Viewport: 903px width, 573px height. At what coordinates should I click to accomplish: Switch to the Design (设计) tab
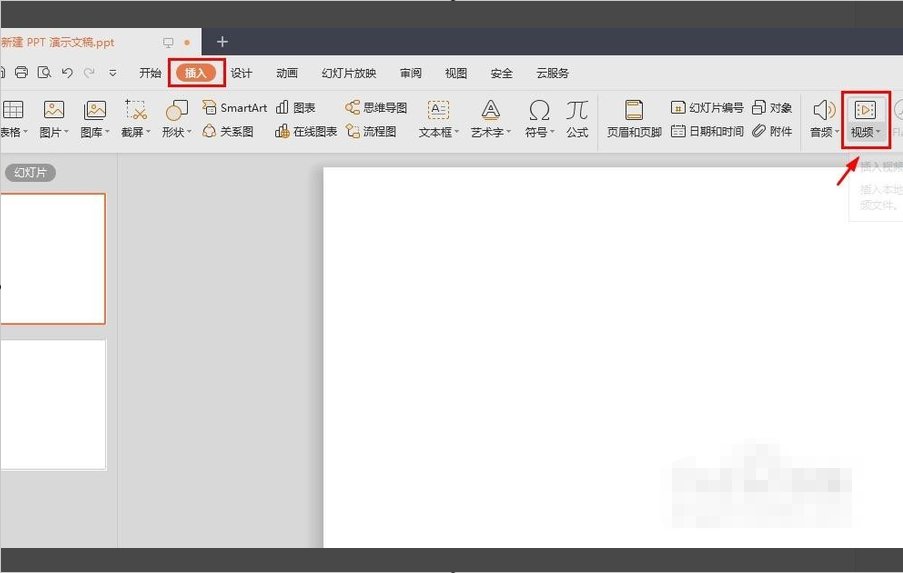pos(241,73)
